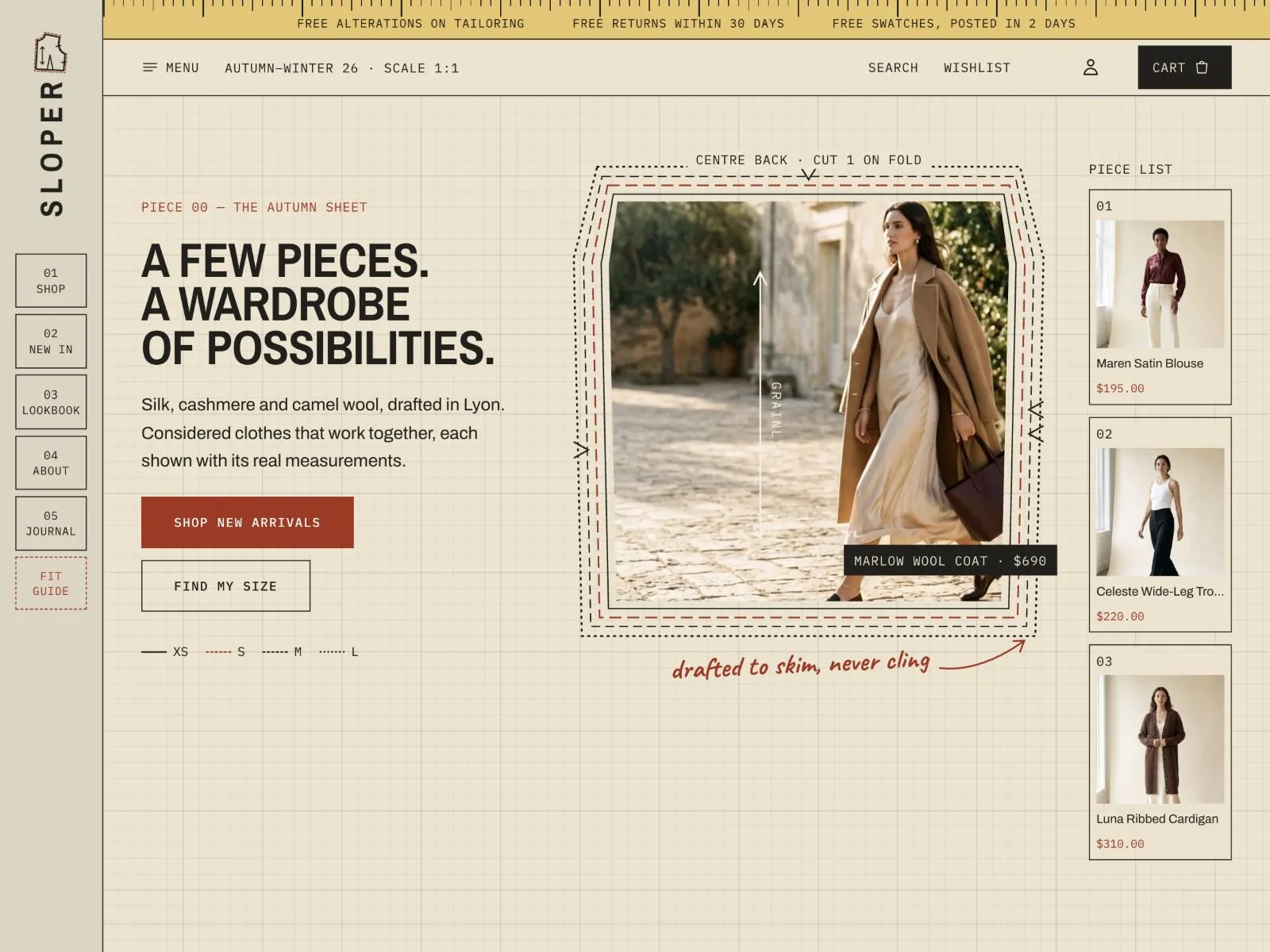Select the L size legend item

point(339,651)
